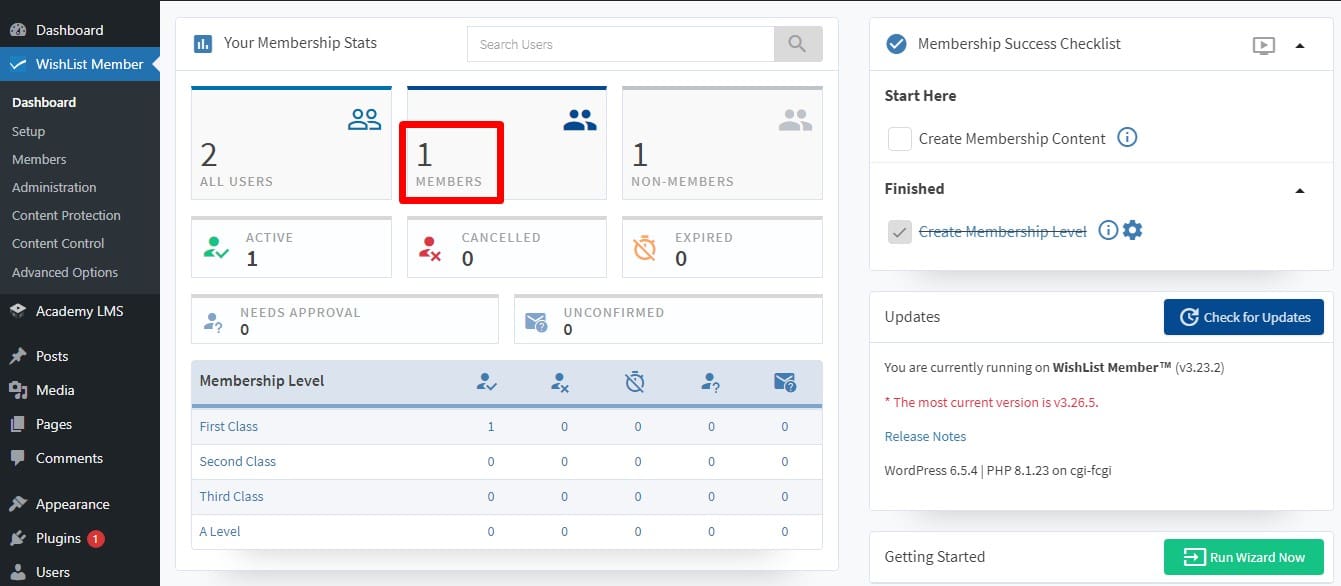Click the unconfirmed email icon in table header
This screenshot has height=586, width=1341.
point(785,382)
